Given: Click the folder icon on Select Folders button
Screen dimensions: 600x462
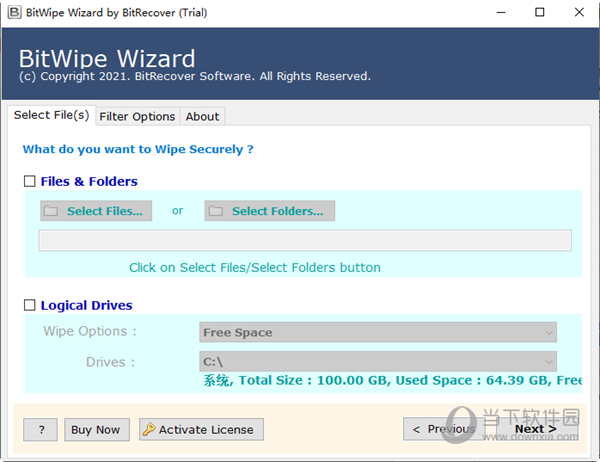Looking at the screenshot, I should [x=216, y=211].
